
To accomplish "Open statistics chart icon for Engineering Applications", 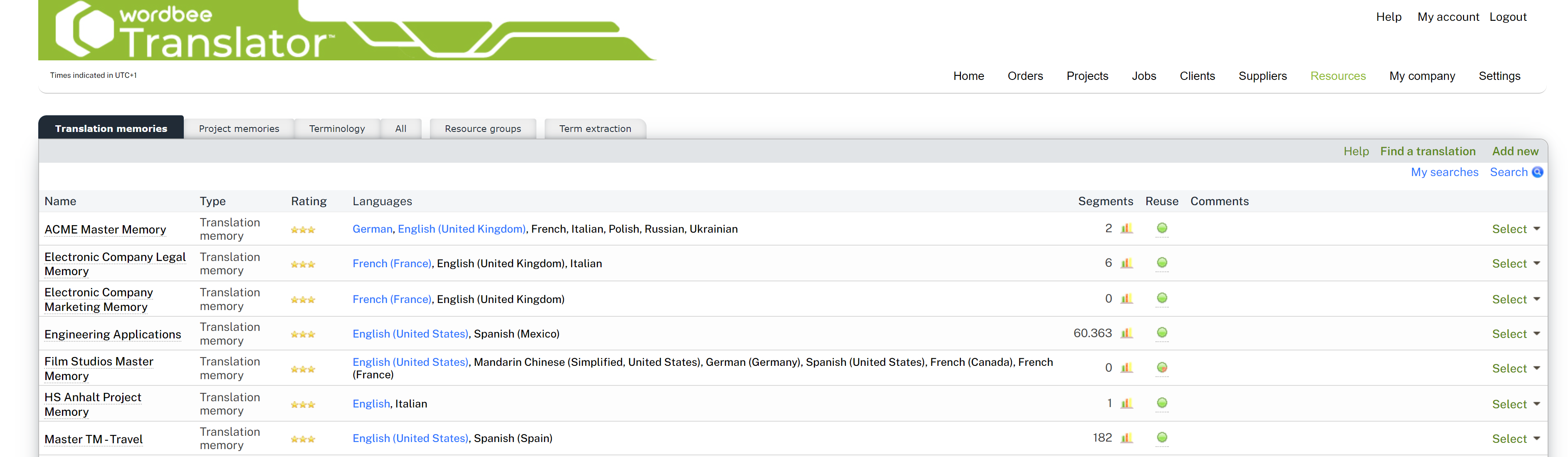I will point(1127,333).
